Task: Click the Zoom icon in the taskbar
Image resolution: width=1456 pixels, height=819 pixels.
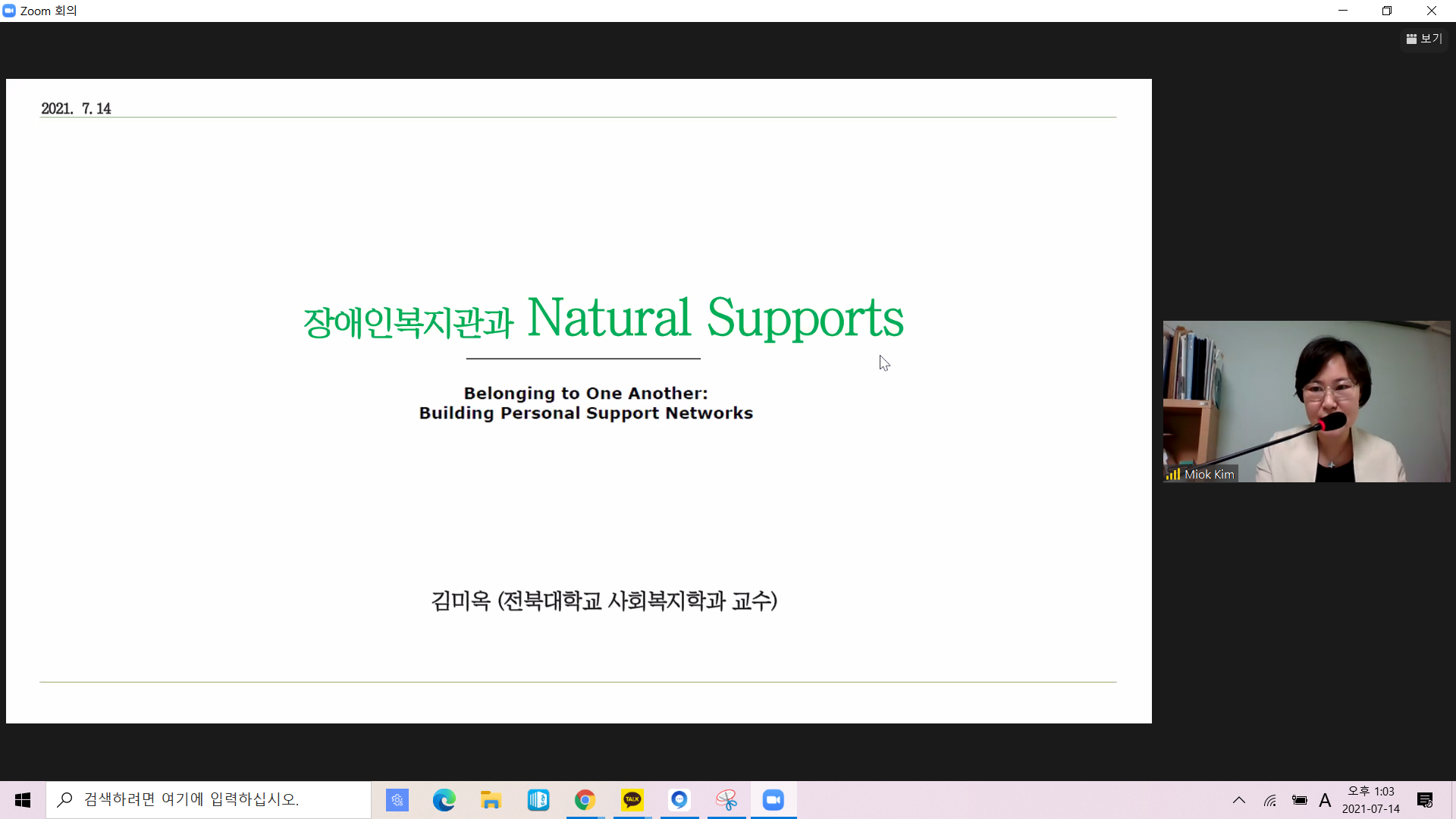Action: [773, 800]
